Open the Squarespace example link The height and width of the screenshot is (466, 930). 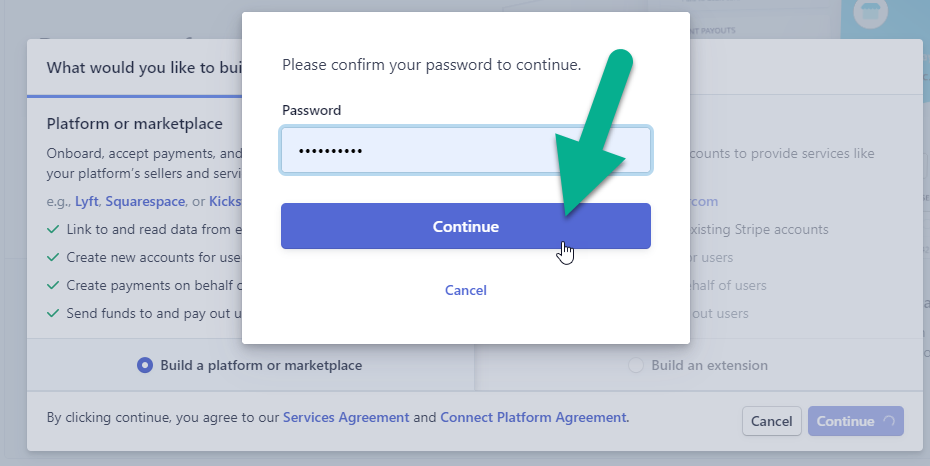[145, 202]
